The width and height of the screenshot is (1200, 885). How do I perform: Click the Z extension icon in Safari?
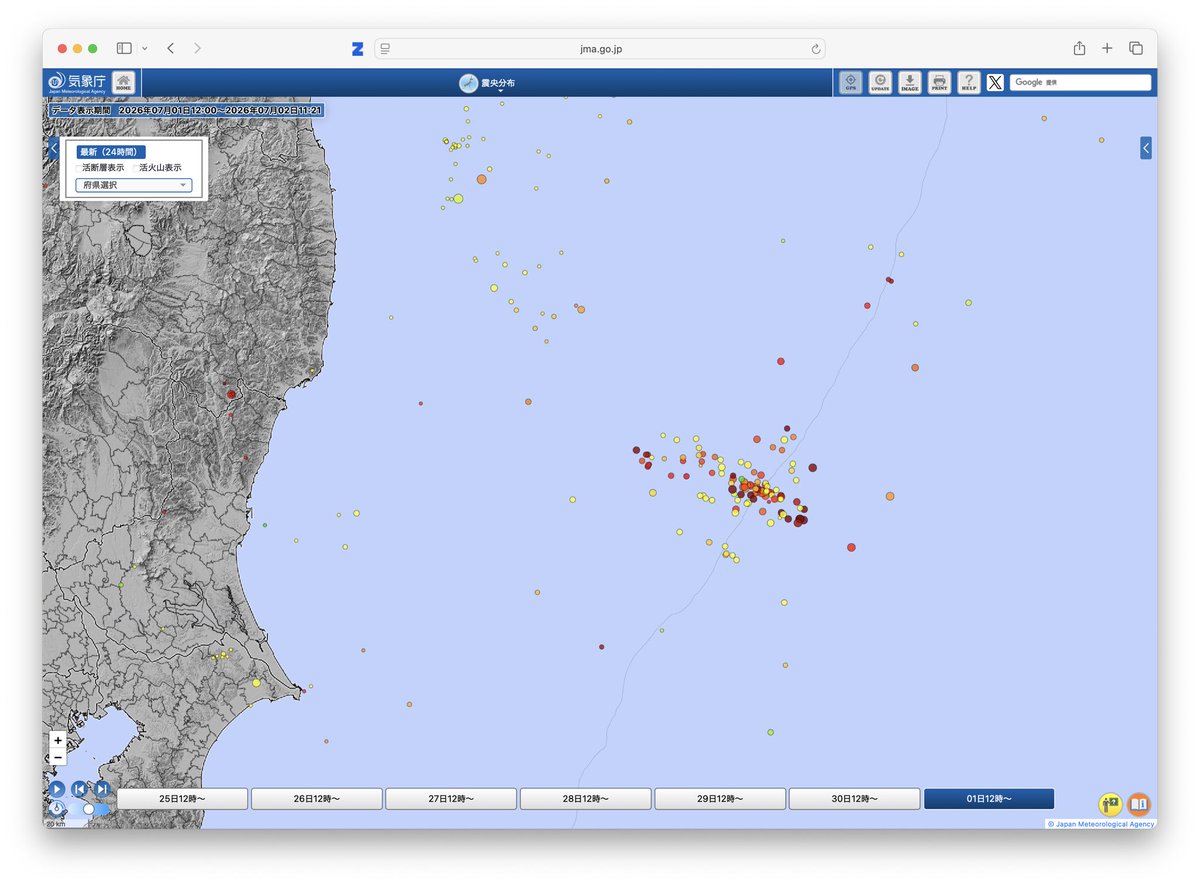(357, 49)
